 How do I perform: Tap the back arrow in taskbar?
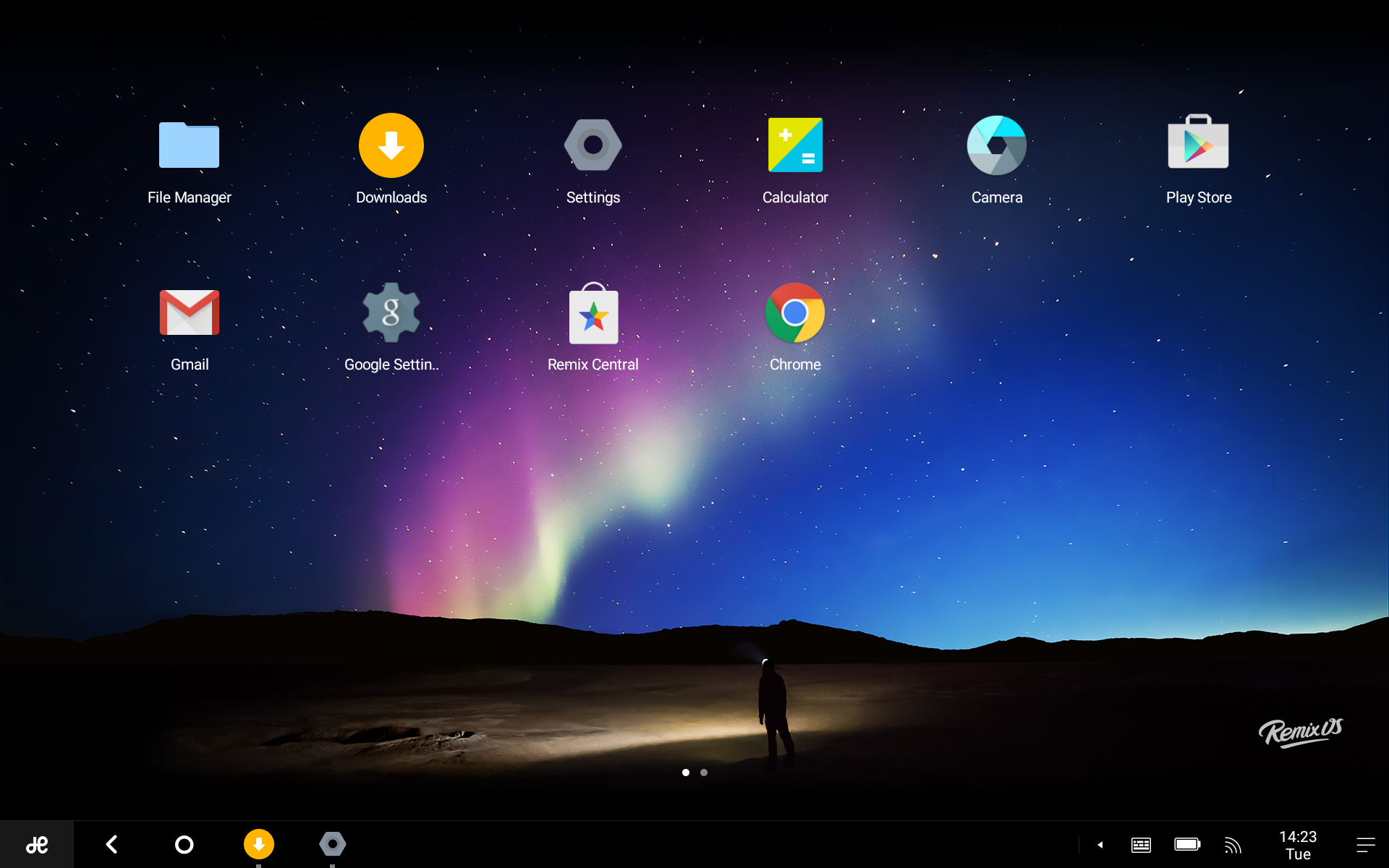click(111, 844)
